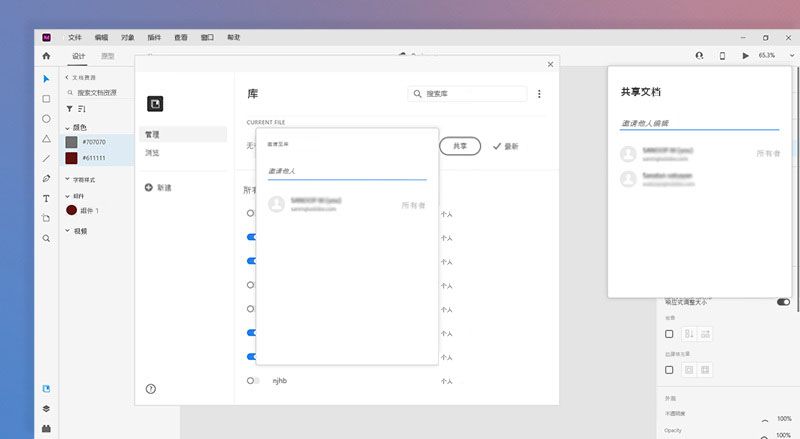Screen dimensions: 800x439
Task: Select 管理 in the library sidebar
Action: pyautogui.click(x=183, y=134)
